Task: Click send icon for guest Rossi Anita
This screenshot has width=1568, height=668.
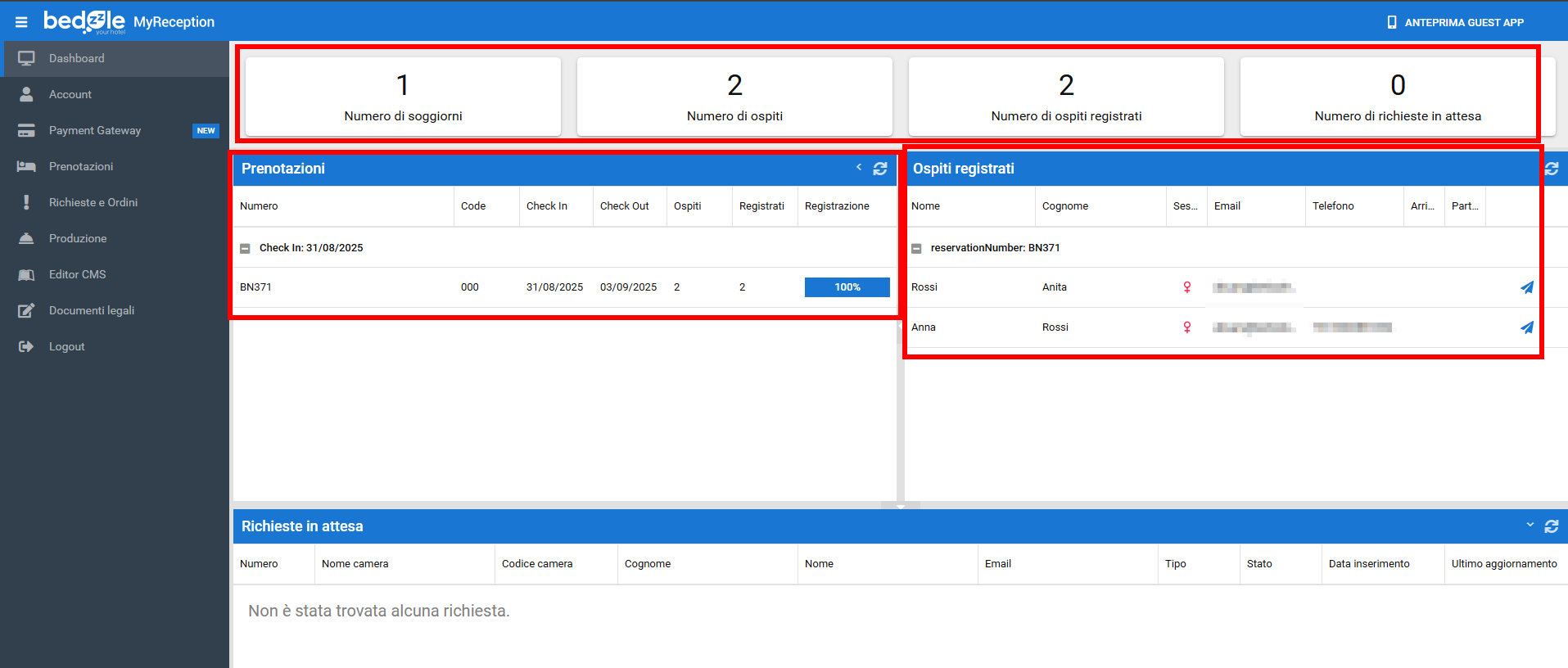Action: click(1527, 287)
